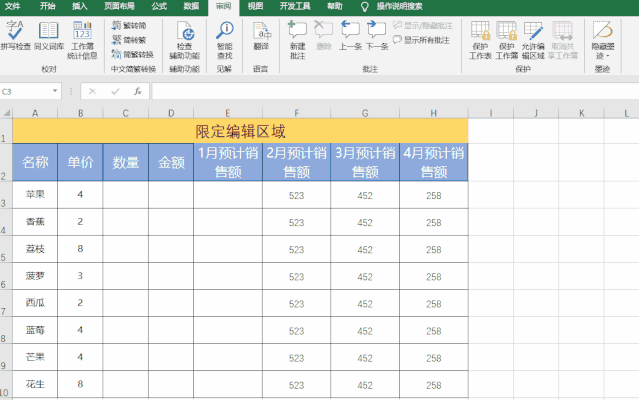This screenshot has width=639, height=400.
Task: Click 保护工作簿 protect workbook icon
Action: click(507, 40)
